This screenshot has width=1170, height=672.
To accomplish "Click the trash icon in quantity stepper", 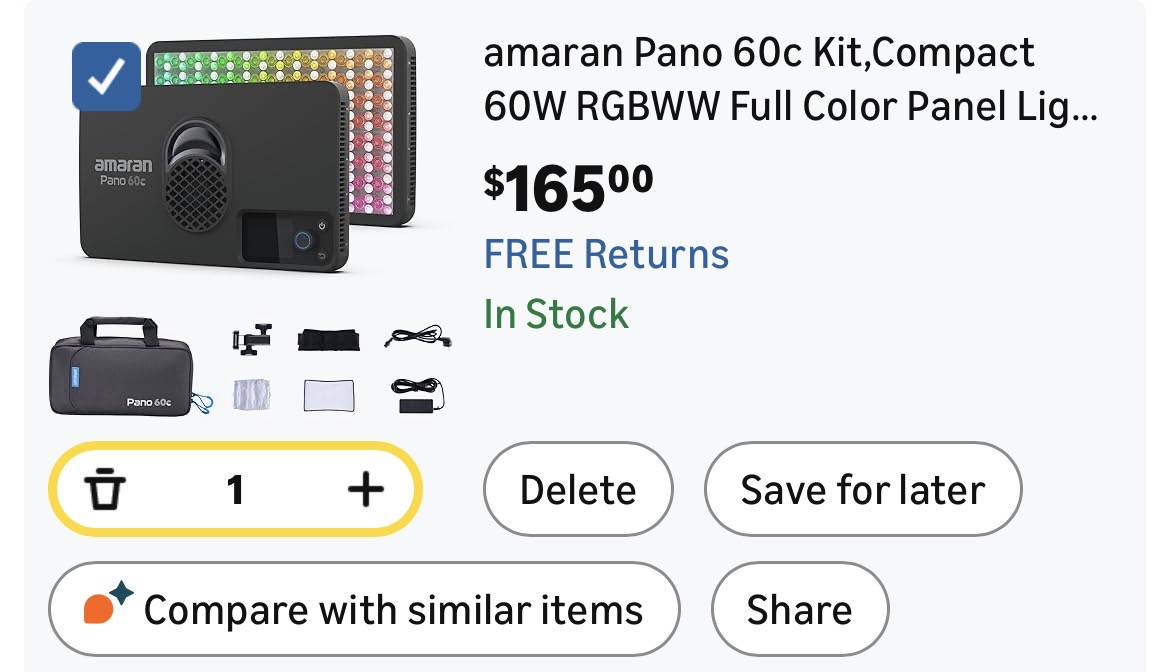I will coord(105,490).
